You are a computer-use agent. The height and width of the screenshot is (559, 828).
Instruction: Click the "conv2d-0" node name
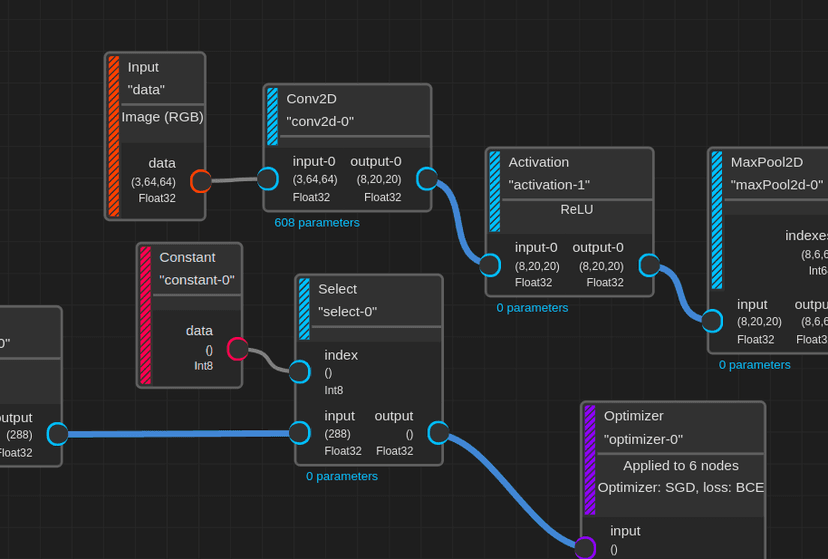point(320,121)
